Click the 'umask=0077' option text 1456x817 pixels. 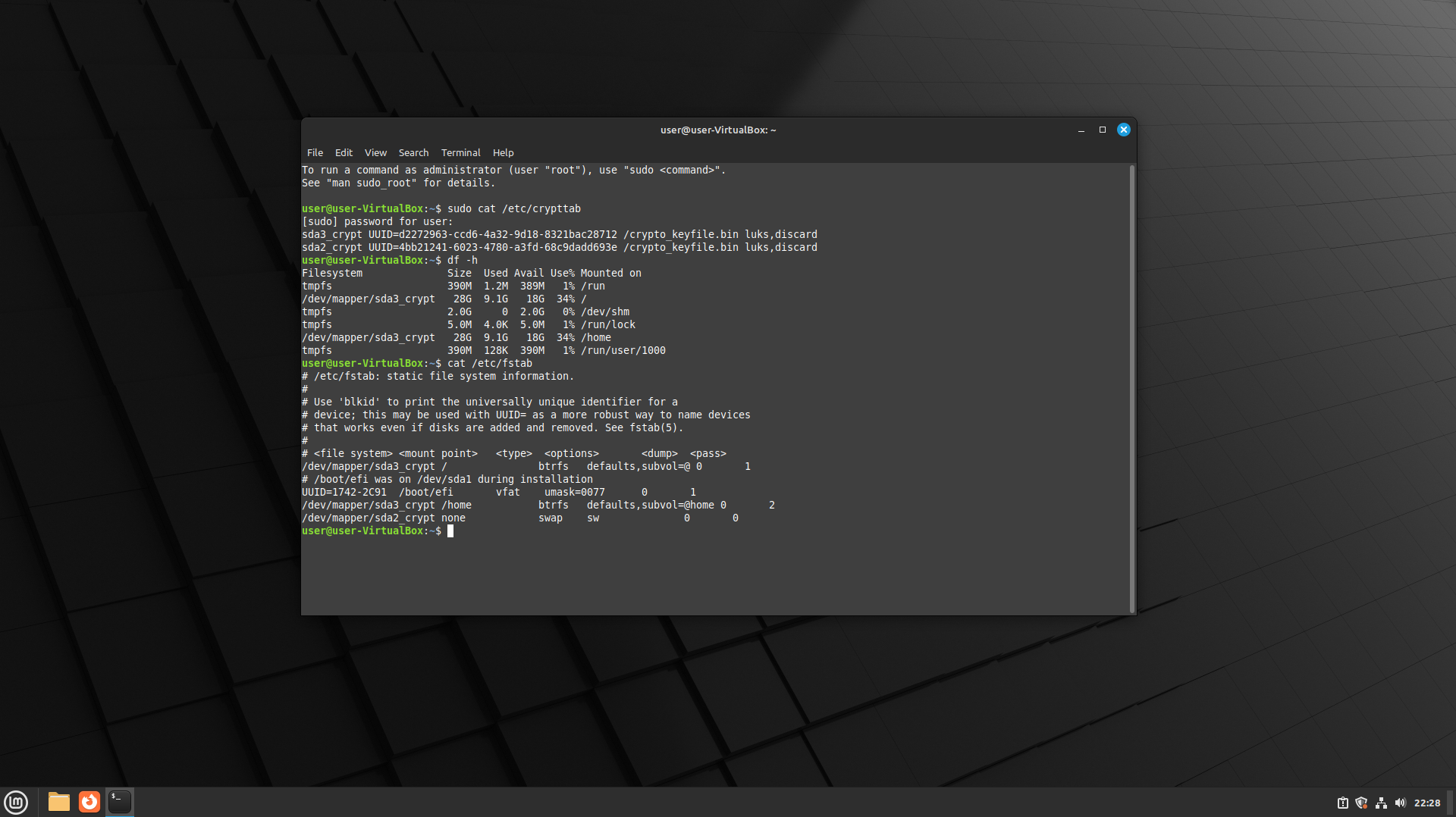(575, 492)
